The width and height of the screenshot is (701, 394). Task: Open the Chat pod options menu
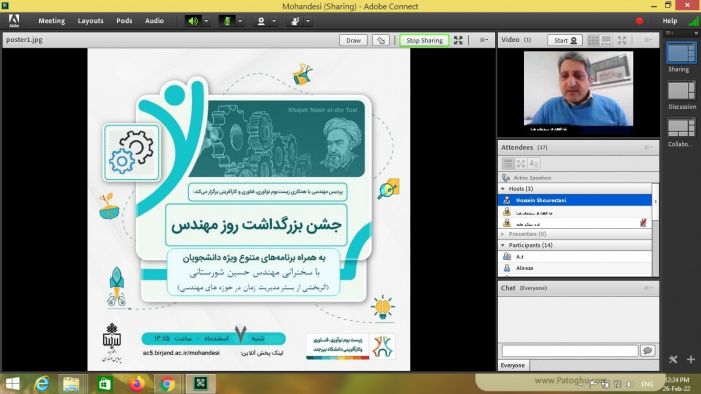648,288
